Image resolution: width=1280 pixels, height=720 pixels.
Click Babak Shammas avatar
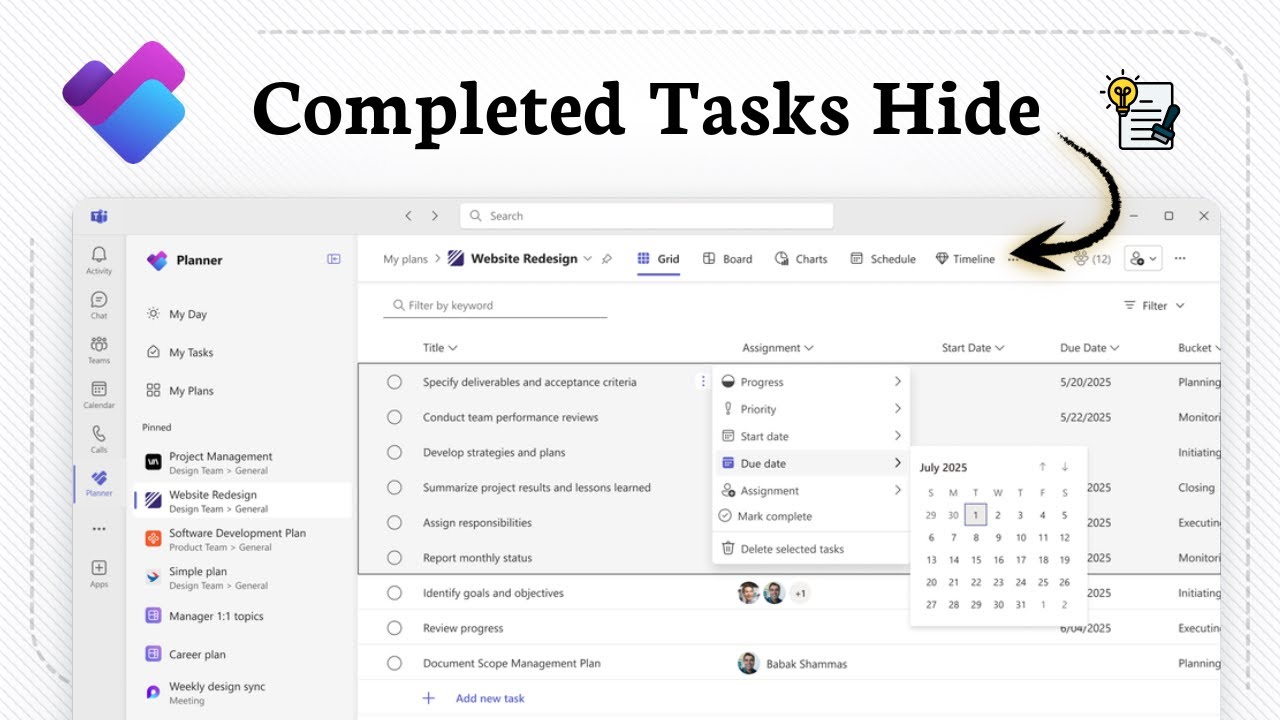pos(748,663)
